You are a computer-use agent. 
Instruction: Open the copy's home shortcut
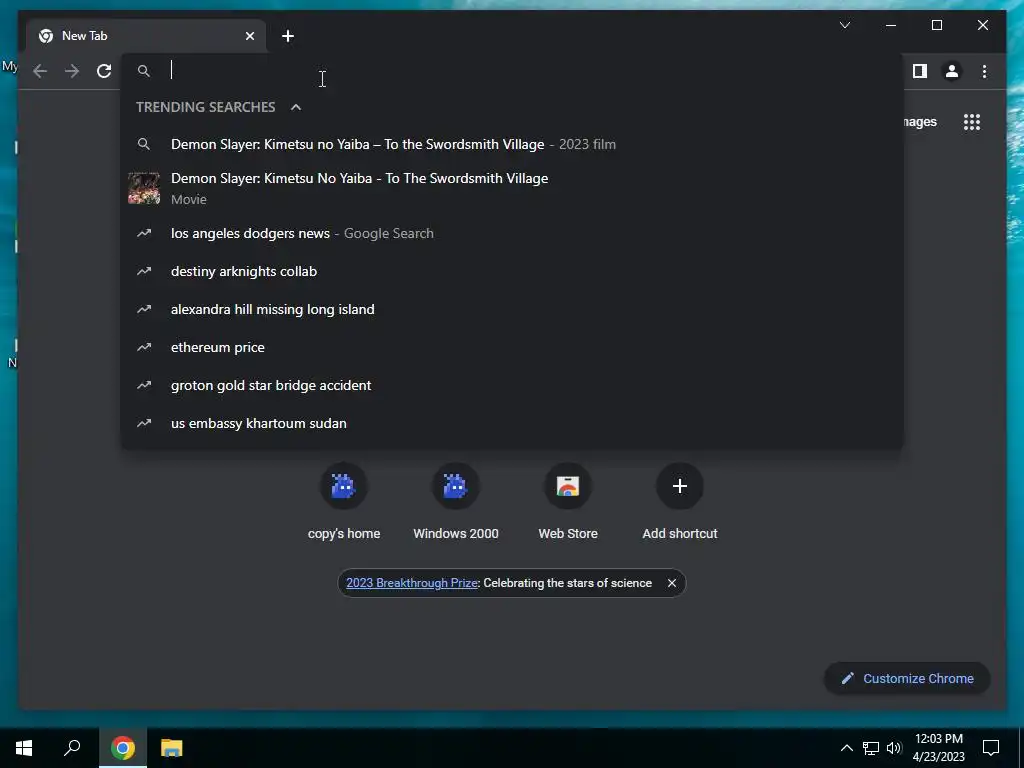tap(344, 502)
